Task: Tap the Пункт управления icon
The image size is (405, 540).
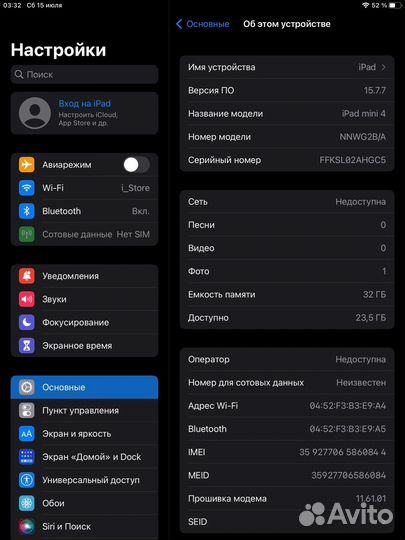Action: point(27,411)
